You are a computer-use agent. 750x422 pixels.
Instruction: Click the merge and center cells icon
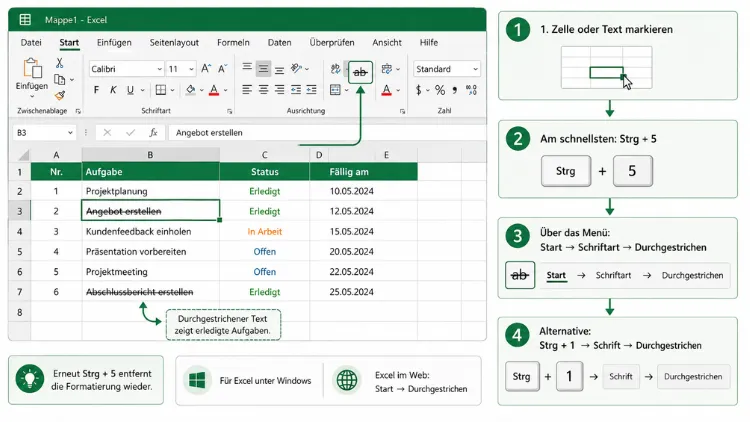pyautogui.click(x=335, y=89)
